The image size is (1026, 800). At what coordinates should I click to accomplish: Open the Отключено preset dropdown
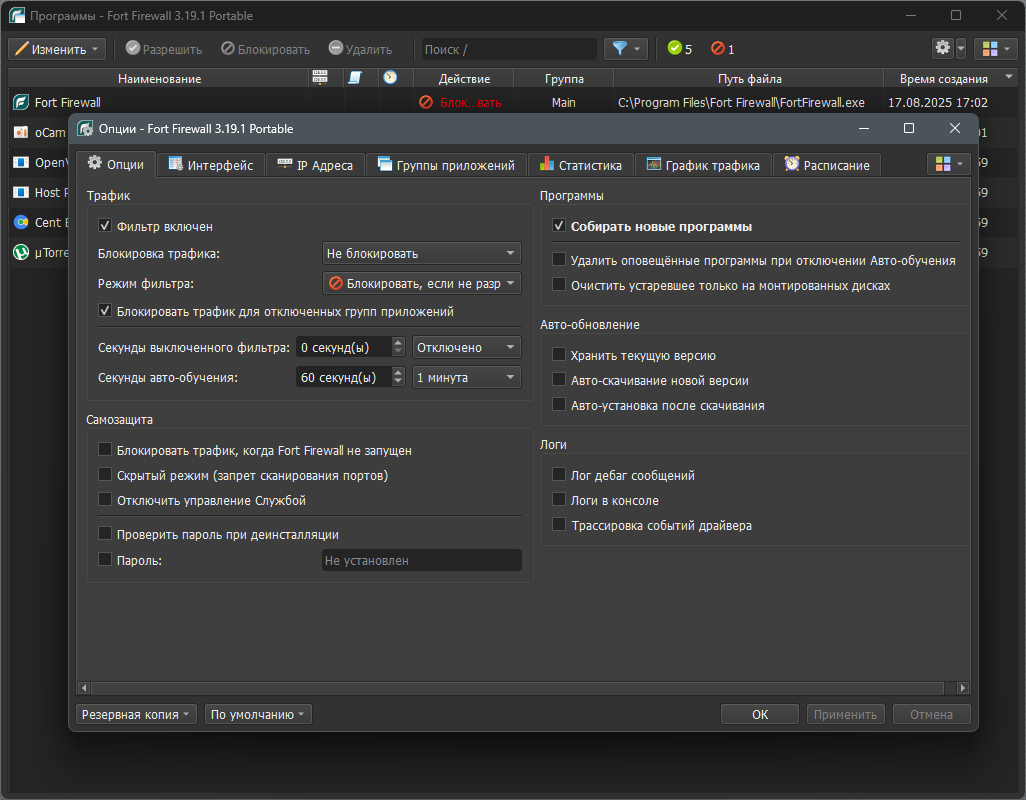coord(467,347)
